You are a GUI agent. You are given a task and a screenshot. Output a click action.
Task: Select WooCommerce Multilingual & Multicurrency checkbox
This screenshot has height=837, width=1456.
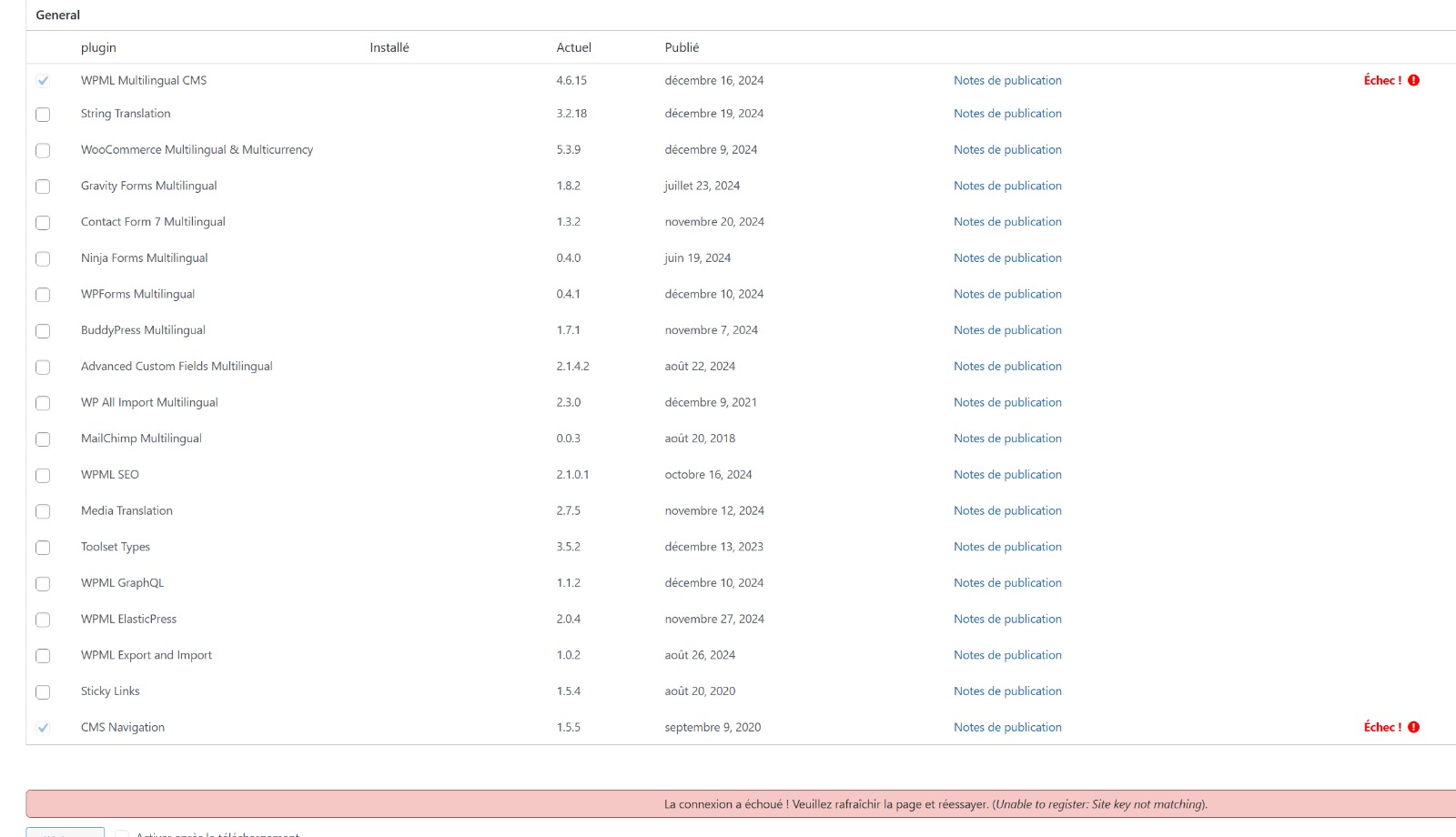pyautogui.click(x=43, y=150)
